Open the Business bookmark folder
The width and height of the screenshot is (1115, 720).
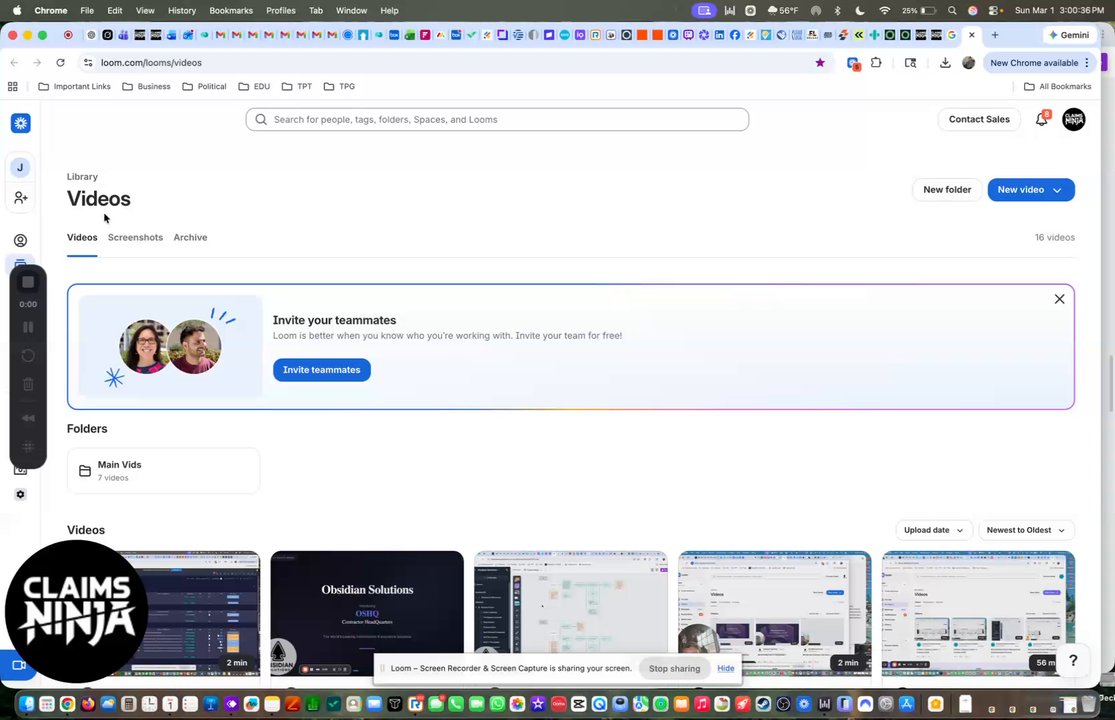146,86
